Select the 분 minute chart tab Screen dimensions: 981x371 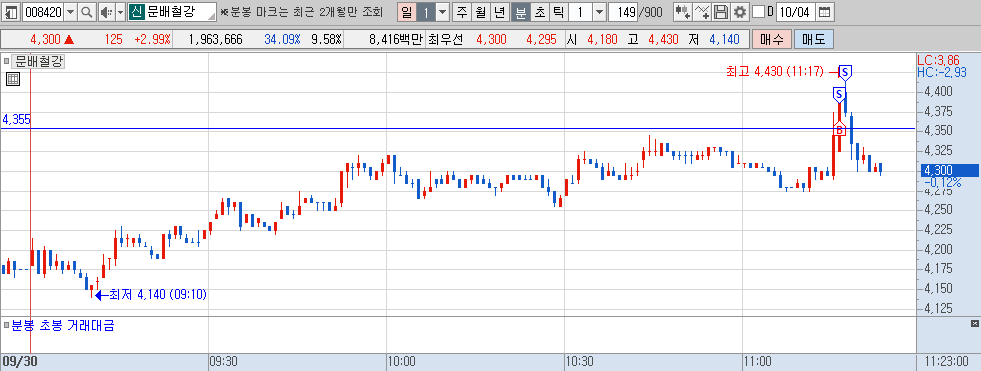[520, 12]
